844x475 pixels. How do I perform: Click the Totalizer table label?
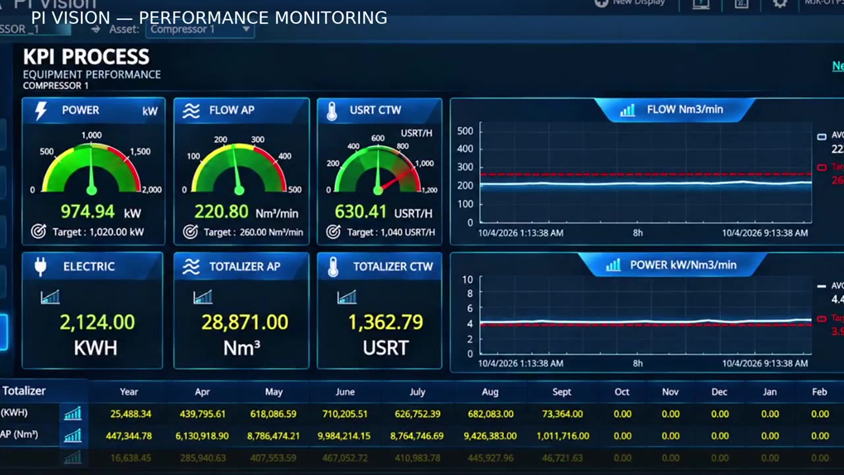(24, 391)
